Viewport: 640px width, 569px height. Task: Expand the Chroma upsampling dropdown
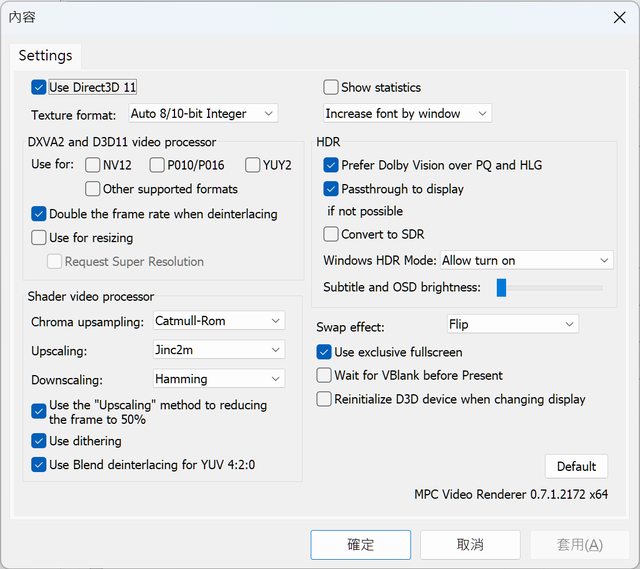tap(219, 321)
